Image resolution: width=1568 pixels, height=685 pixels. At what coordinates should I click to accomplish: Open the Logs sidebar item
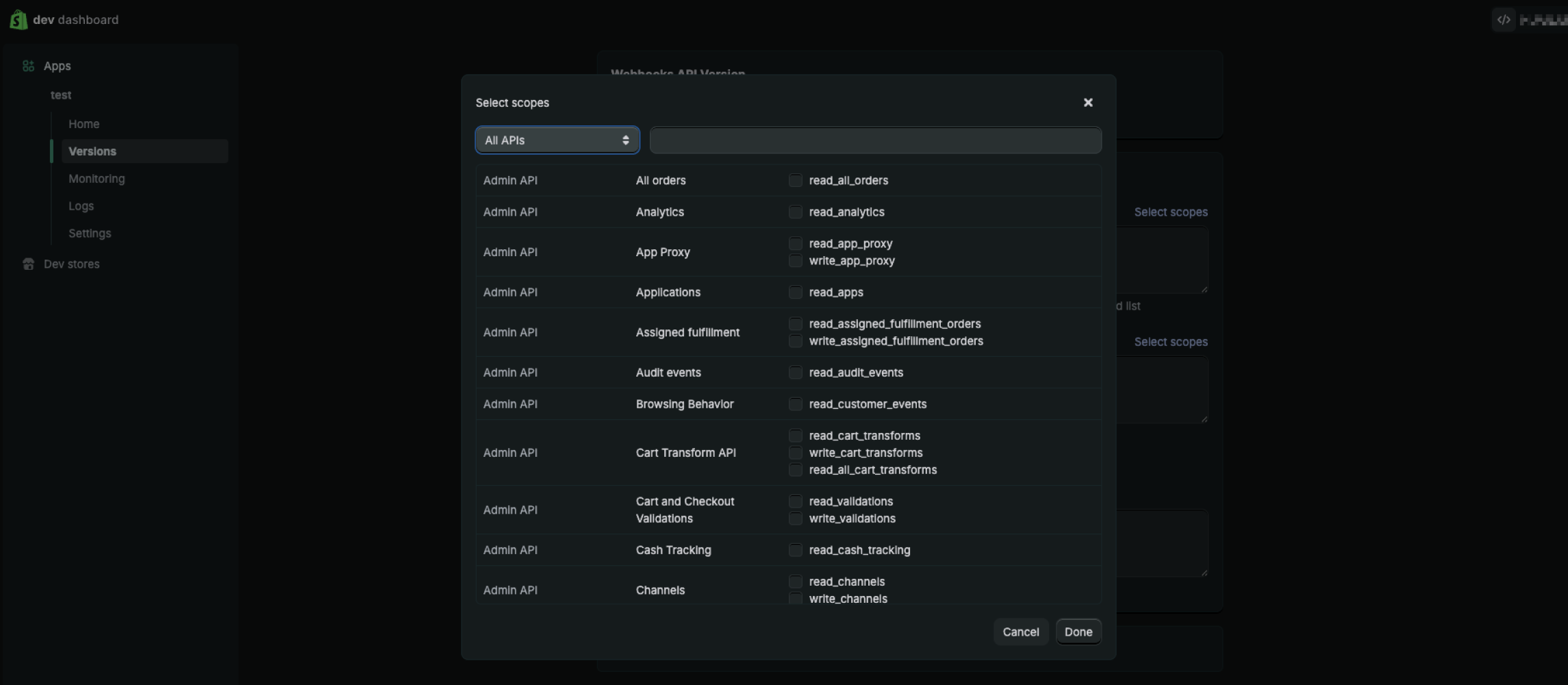(x=81, y=206)
